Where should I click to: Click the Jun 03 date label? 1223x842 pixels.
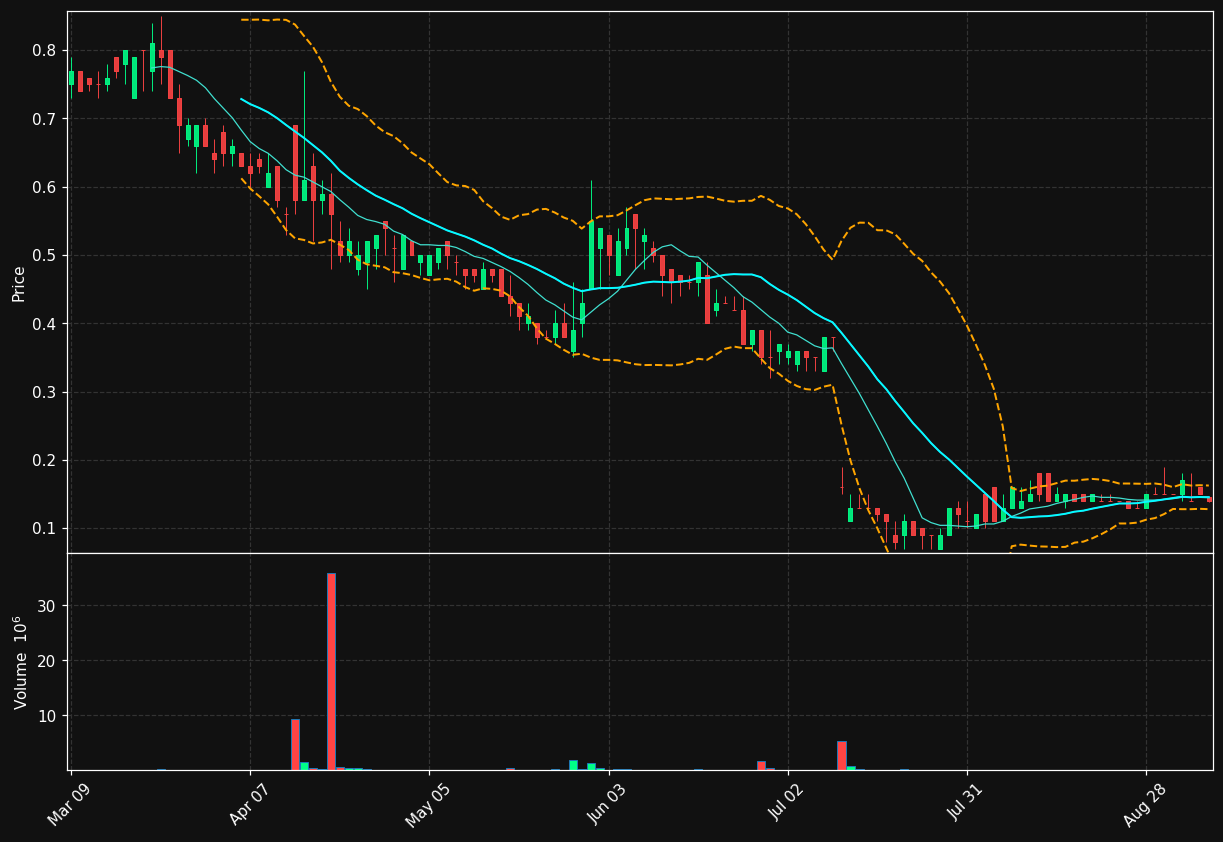[607, 803]
